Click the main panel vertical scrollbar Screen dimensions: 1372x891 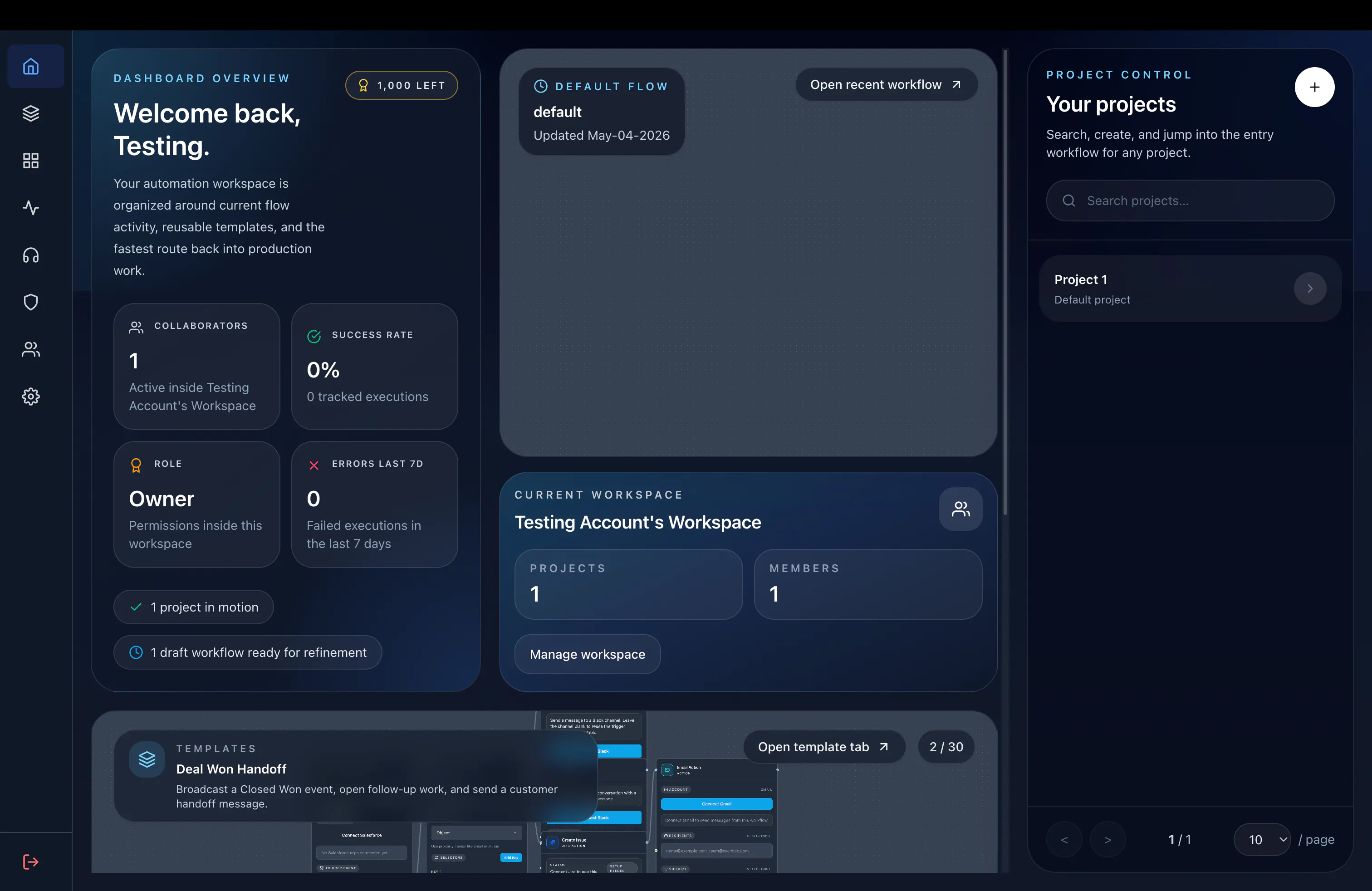tap(1005, 282)
